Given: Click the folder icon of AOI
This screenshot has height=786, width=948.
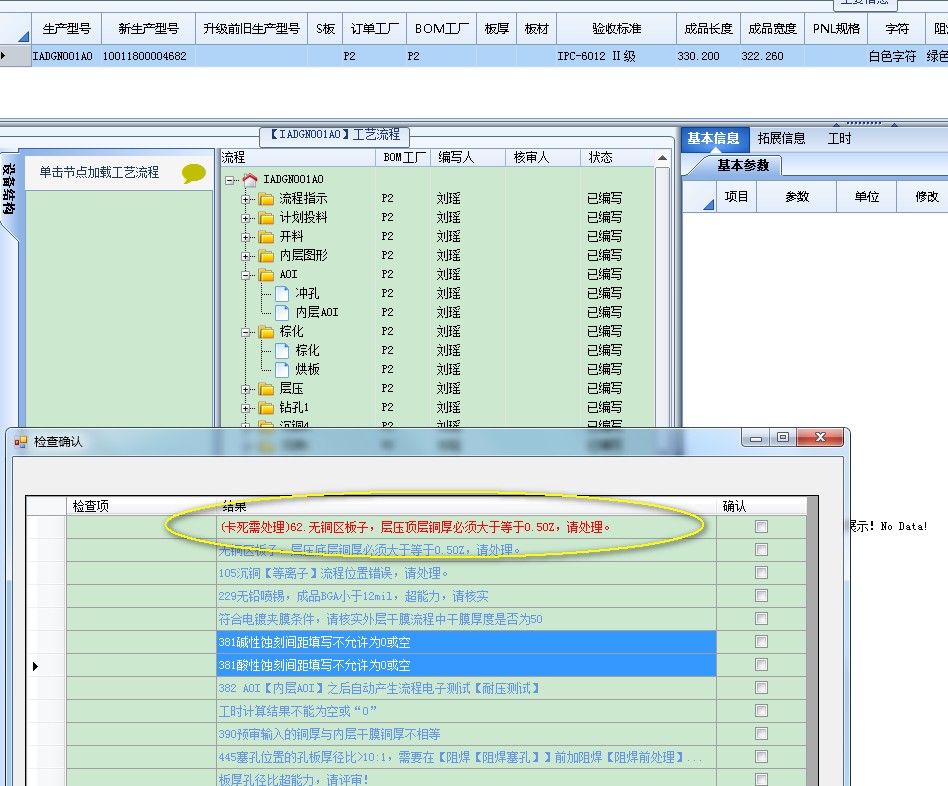Looking at the screenshot, I should click(266, 275).
